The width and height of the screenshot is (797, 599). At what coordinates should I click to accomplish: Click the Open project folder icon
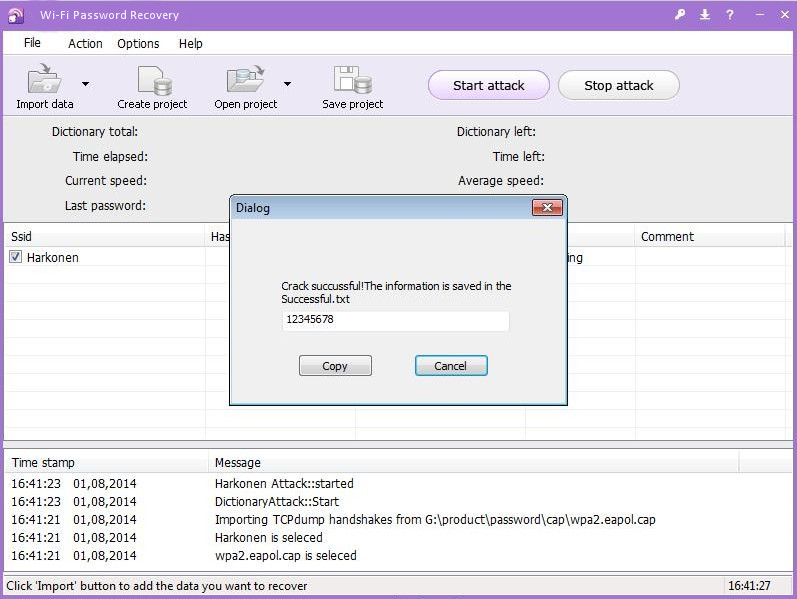(x=245, y=80)
